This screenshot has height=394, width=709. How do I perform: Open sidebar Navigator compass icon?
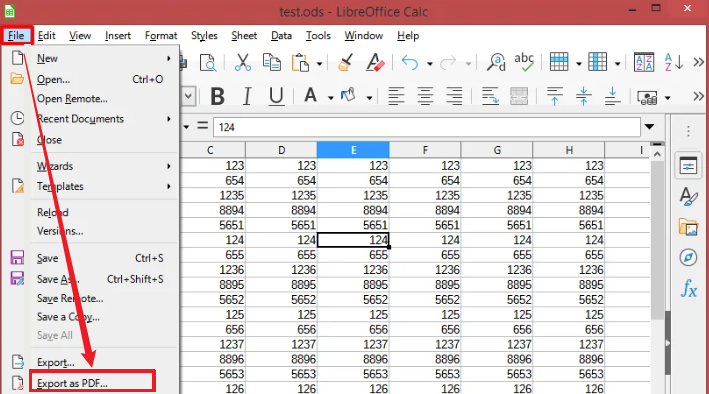688,257
